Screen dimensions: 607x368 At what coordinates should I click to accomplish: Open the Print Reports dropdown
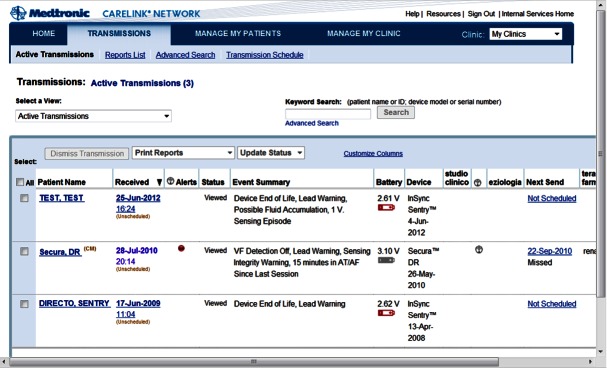click(183, 153)
